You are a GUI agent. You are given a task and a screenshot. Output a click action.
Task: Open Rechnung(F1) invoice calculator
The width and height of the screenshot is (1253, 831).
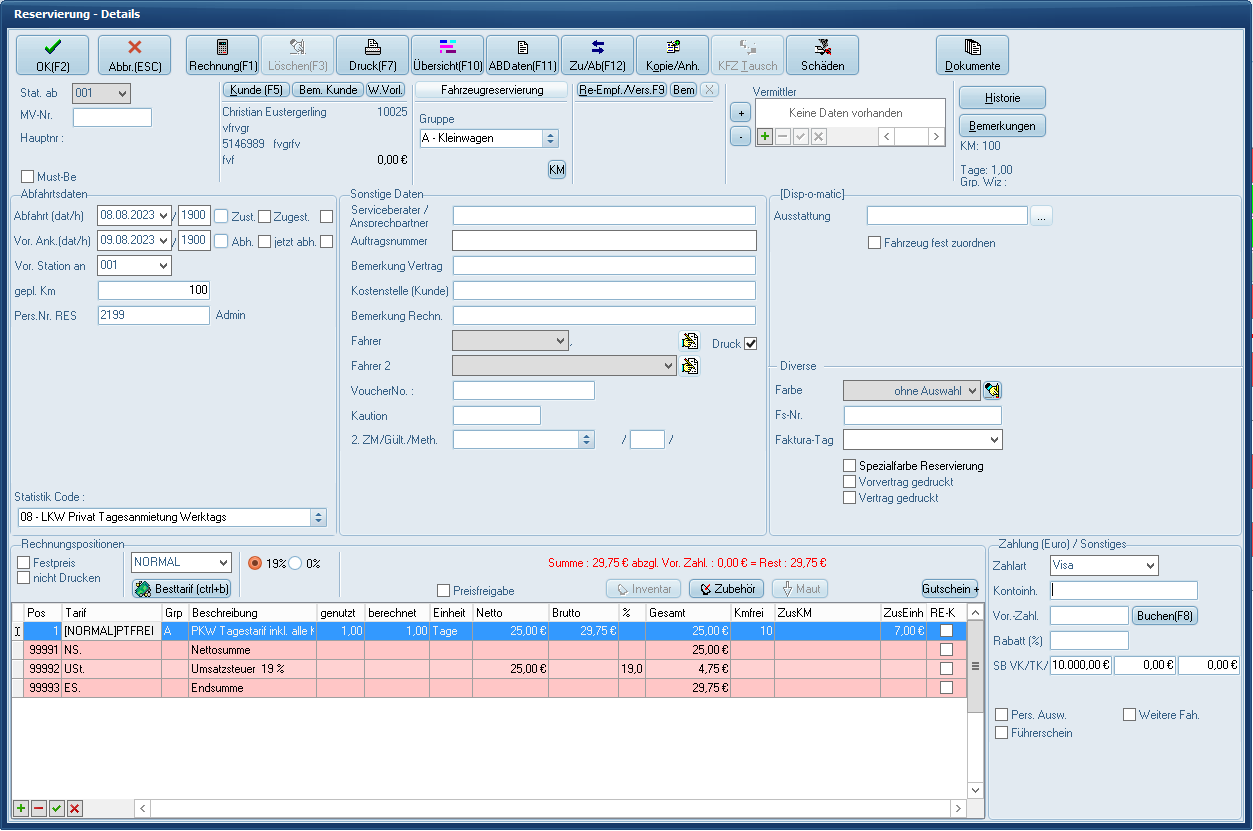222,55
